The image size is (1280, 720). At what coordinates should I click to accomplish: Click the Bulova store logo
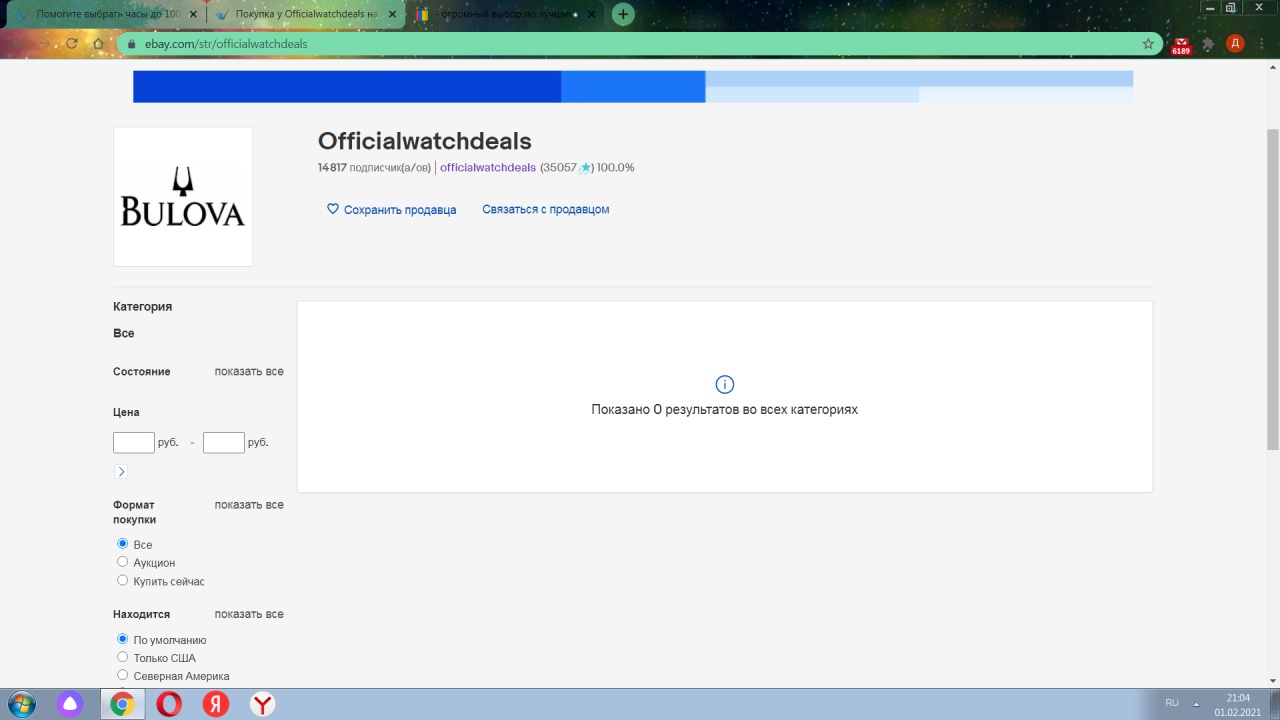[183, 197]
